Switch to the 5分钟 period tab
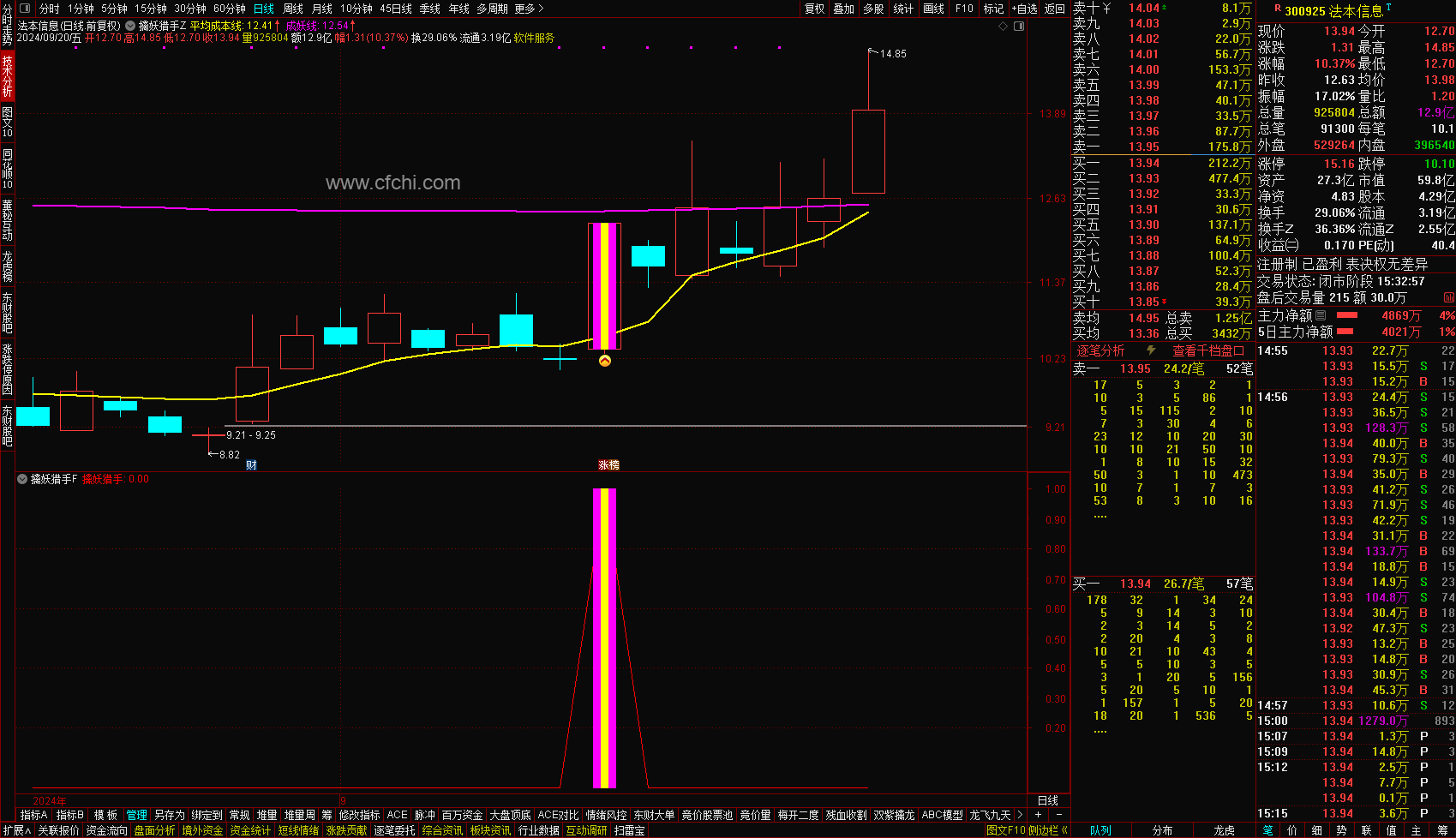The width and height of the screenshot is (1456, 838). [x=114, y=9]
